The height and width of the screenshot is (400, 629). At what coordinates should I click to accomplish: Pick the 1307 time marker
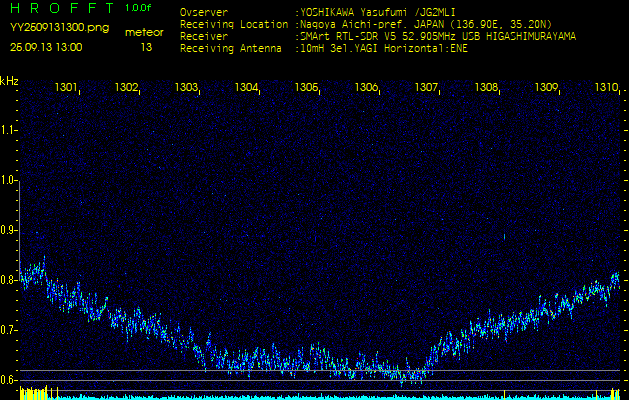point(427,88)
